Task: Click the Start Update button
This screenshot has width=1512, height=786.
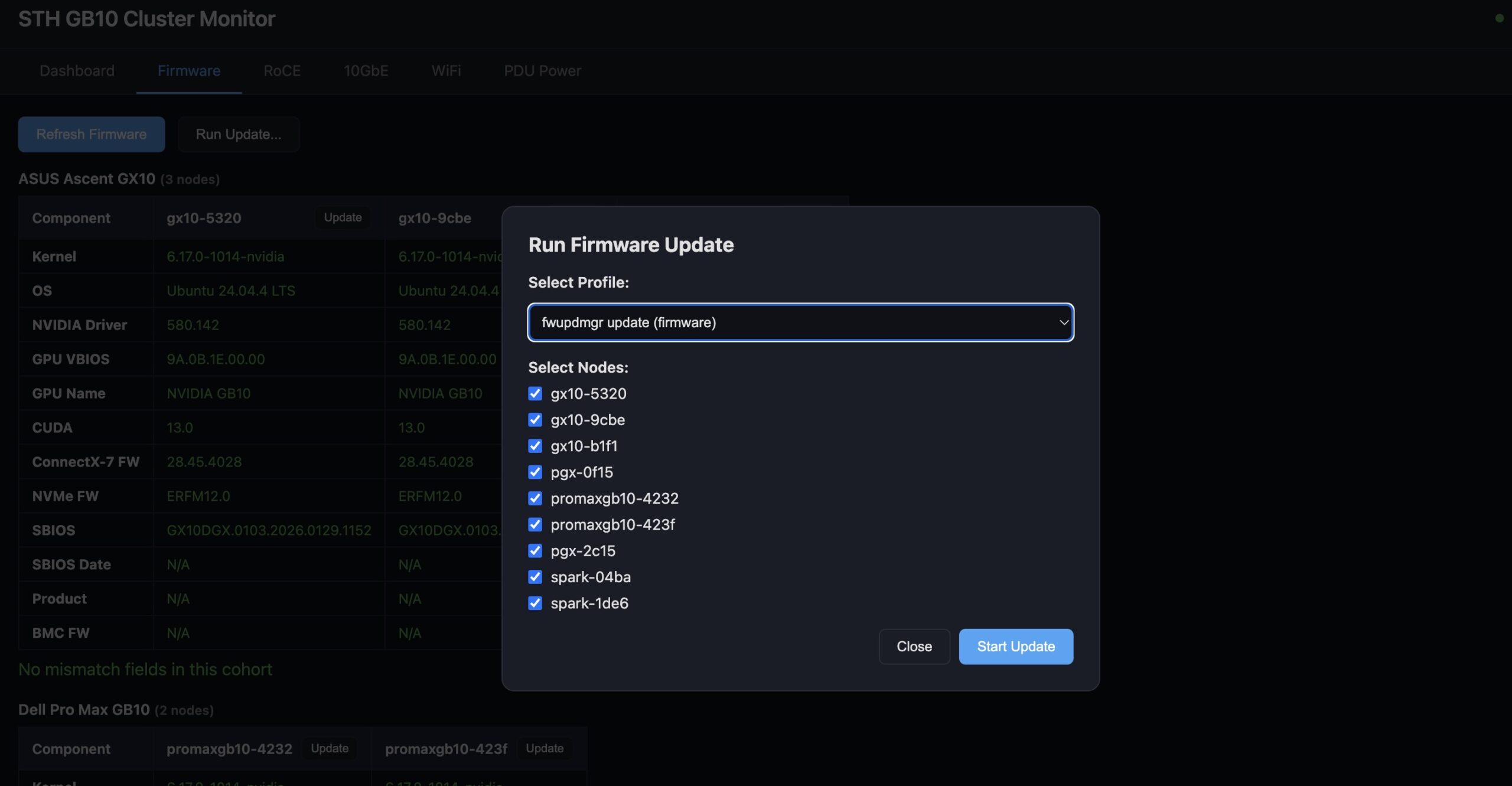Action: coord(1015,647)
